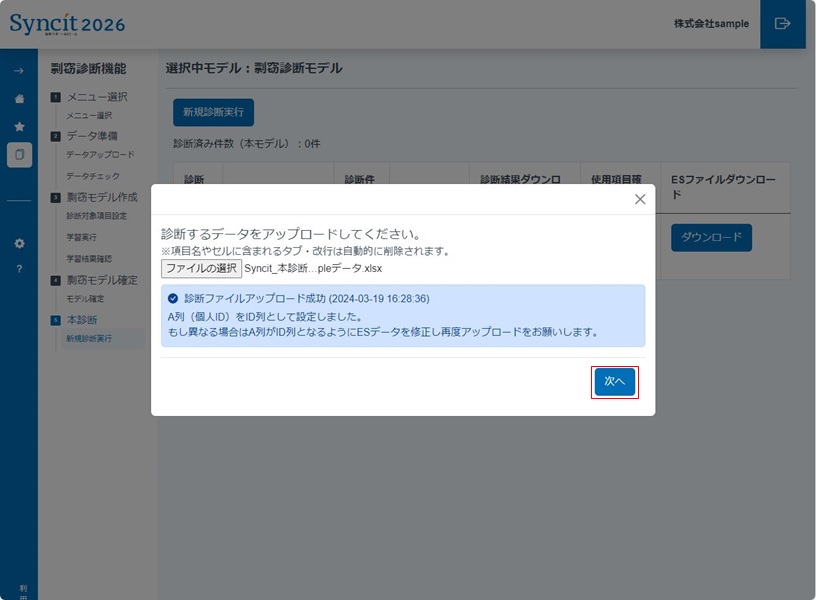The width and height of the screenshot is (816, 600).
Task: Click the ダウンロード button in the table
Action: [711, 237]
